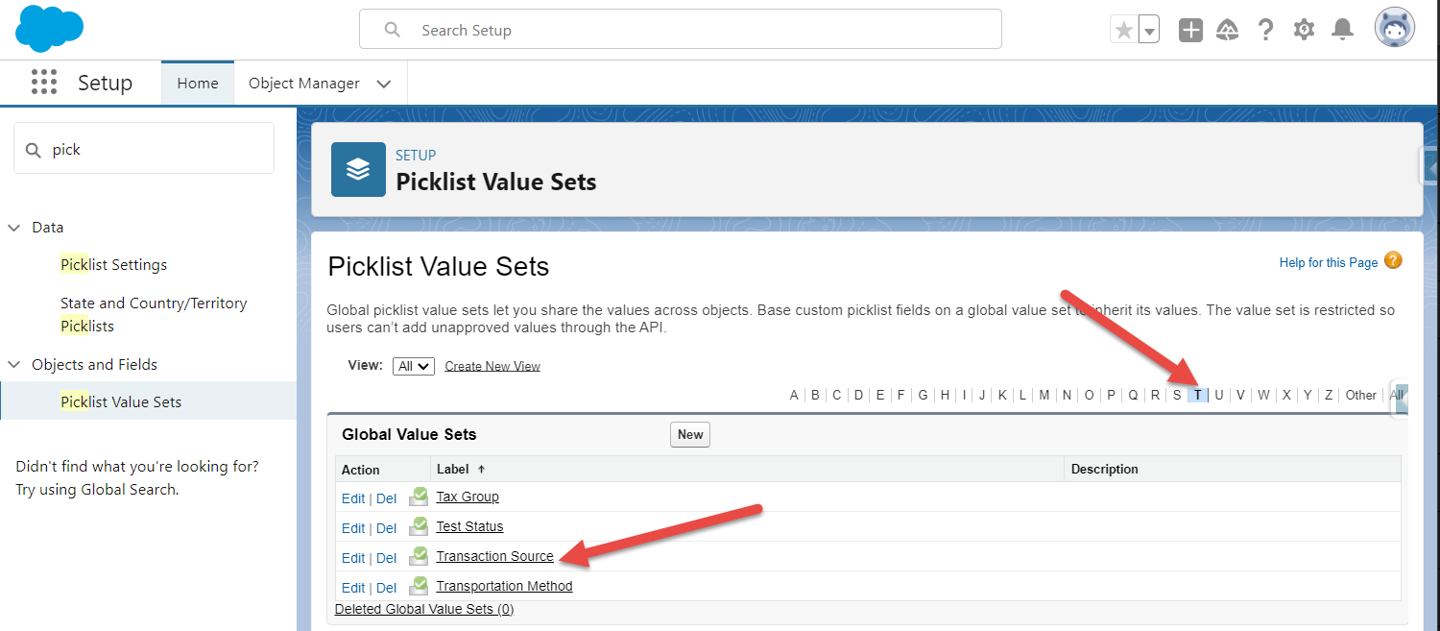Delete the Test Status value set
1440x631 pixels.
386,528
